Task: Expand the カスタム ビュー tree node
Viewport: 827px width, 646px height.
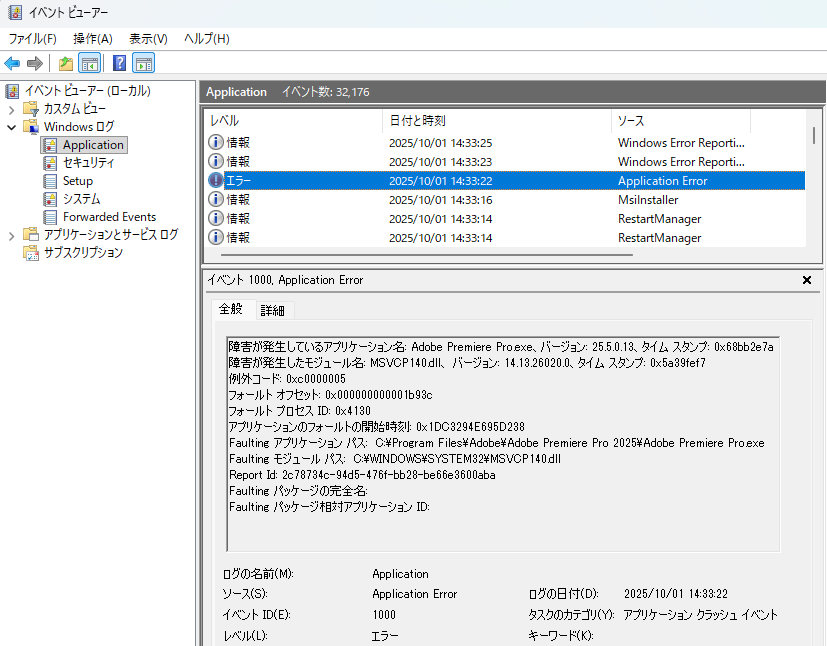Action: 12,109
